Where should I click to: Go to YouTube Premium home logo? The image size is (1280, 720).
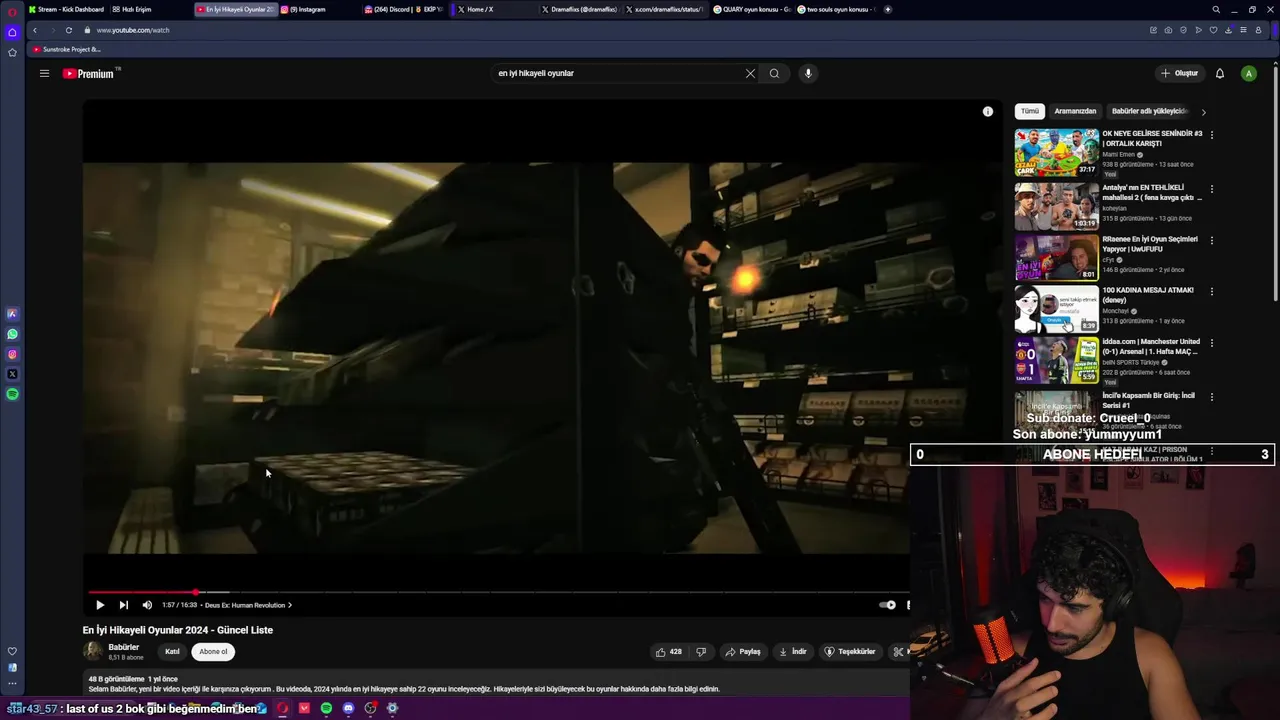pyautogui.click(x=90, y=73)
